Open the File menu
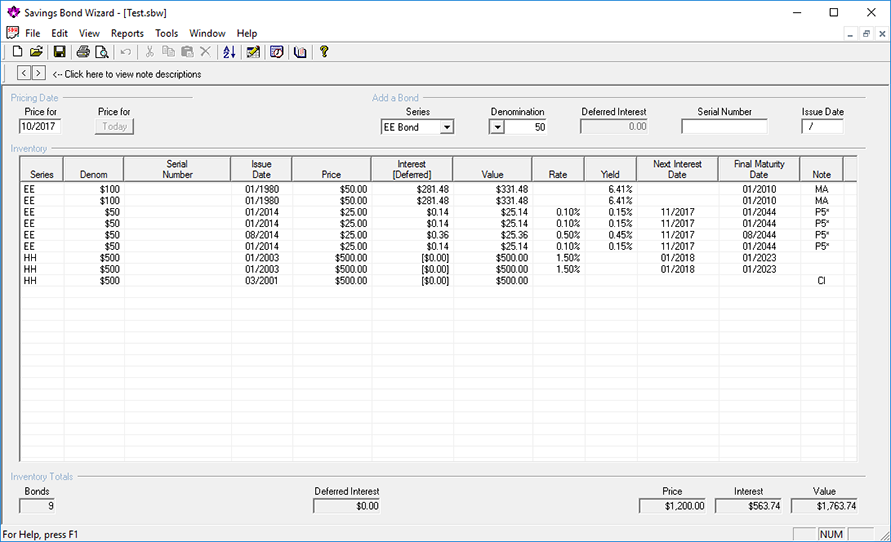891x542 pixels. click(32, 33)
